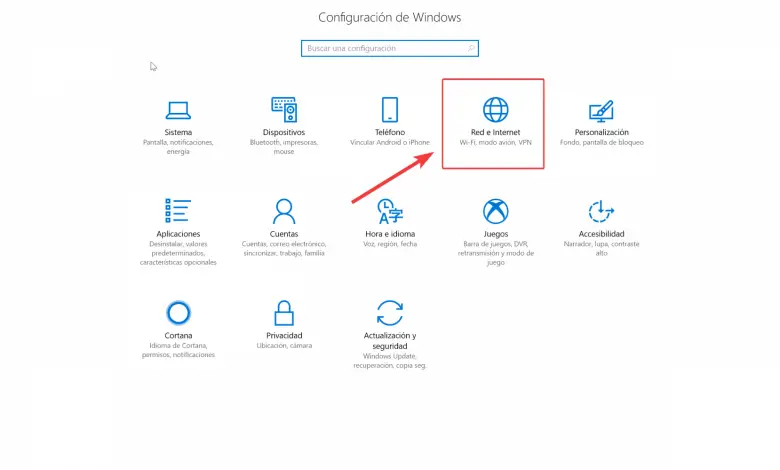This screenshot has height=470, width=780.
Task: Open the Cortana circle icon
Action: [178, 313]
